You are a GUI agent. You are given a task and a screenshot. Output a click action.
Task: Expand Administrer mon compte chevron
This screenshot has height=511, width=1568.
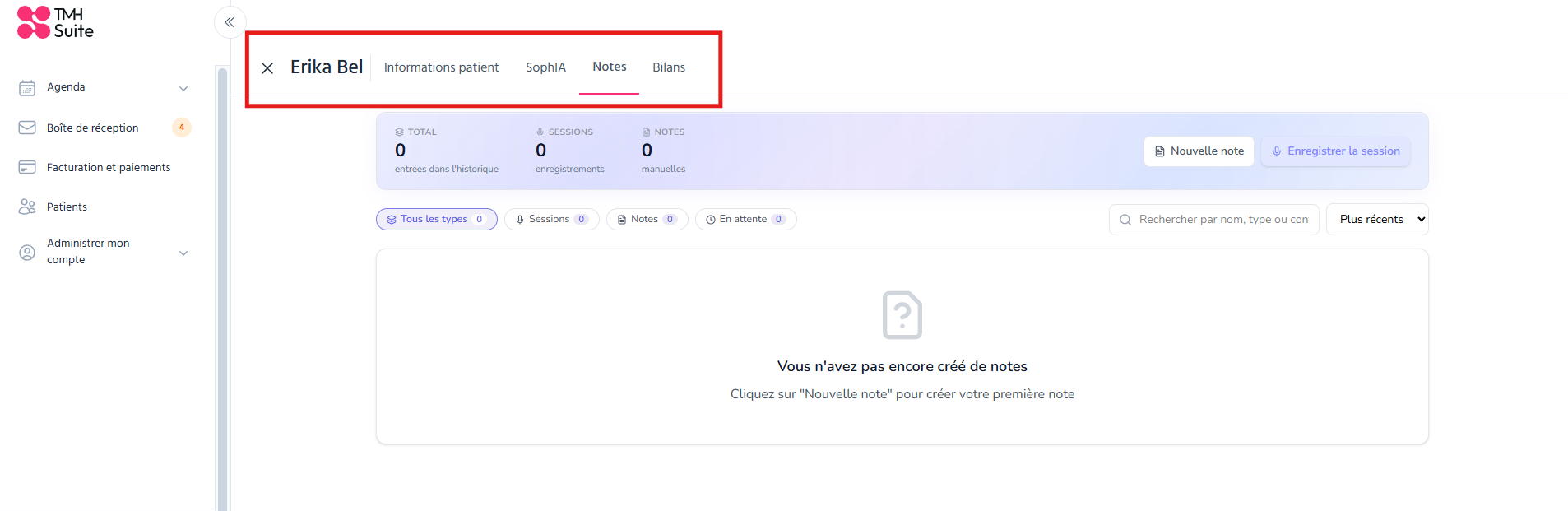click(183, 253)
